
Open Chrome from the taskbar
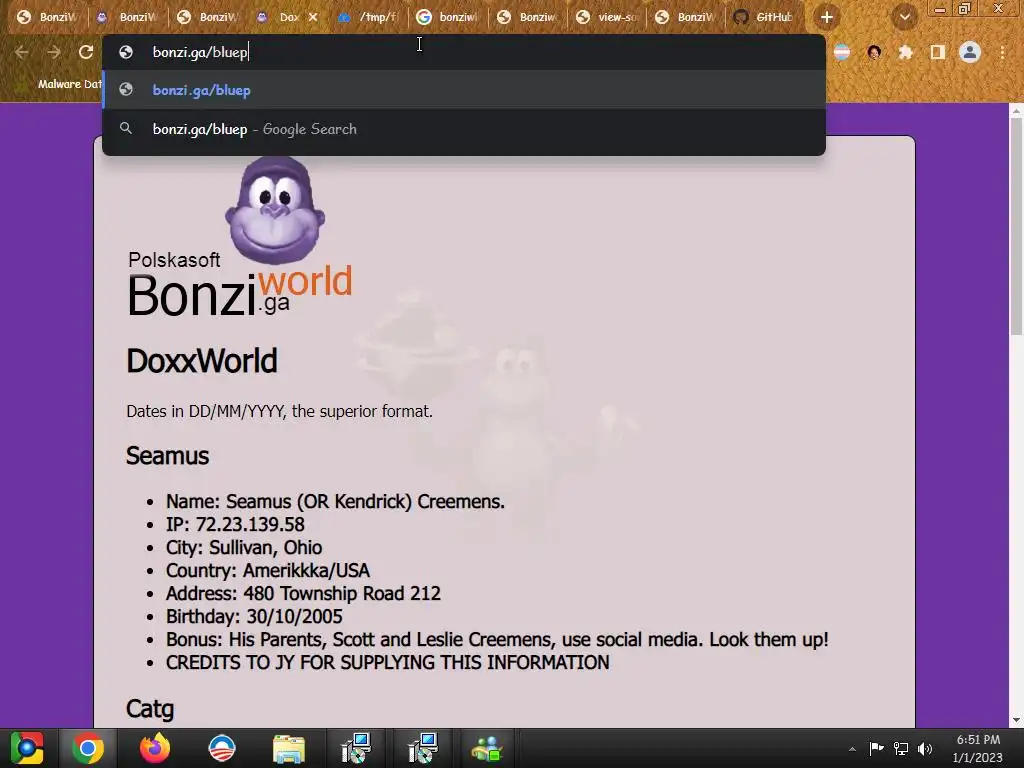pos(88,748)
